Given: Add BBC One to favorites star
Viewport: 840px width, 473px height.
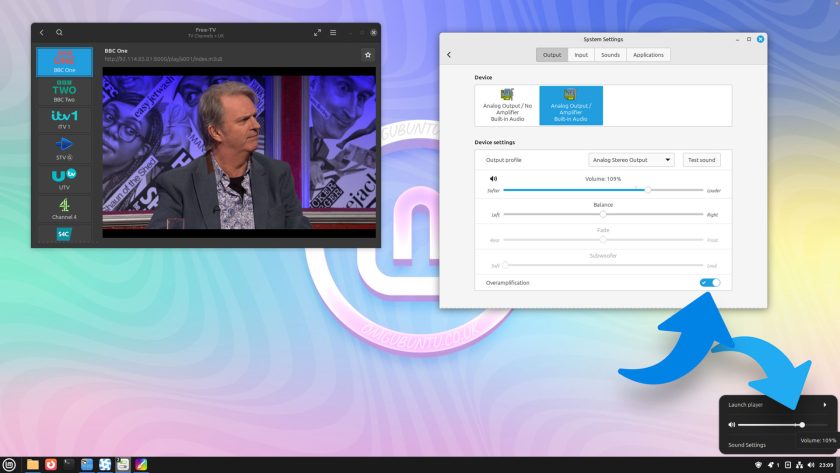Looking at the screenshot, I should pos(368,55).
